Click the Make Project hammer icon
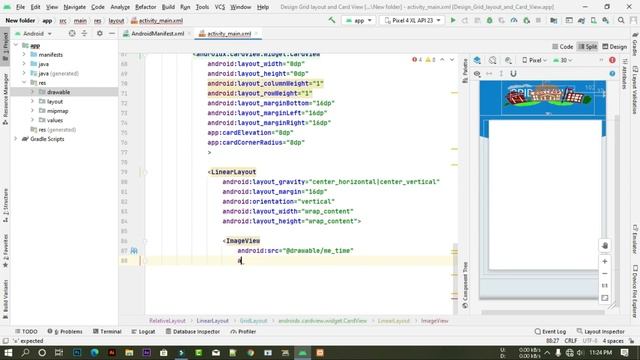The width and height of the screenshot is (640, 360). [332, 20]
